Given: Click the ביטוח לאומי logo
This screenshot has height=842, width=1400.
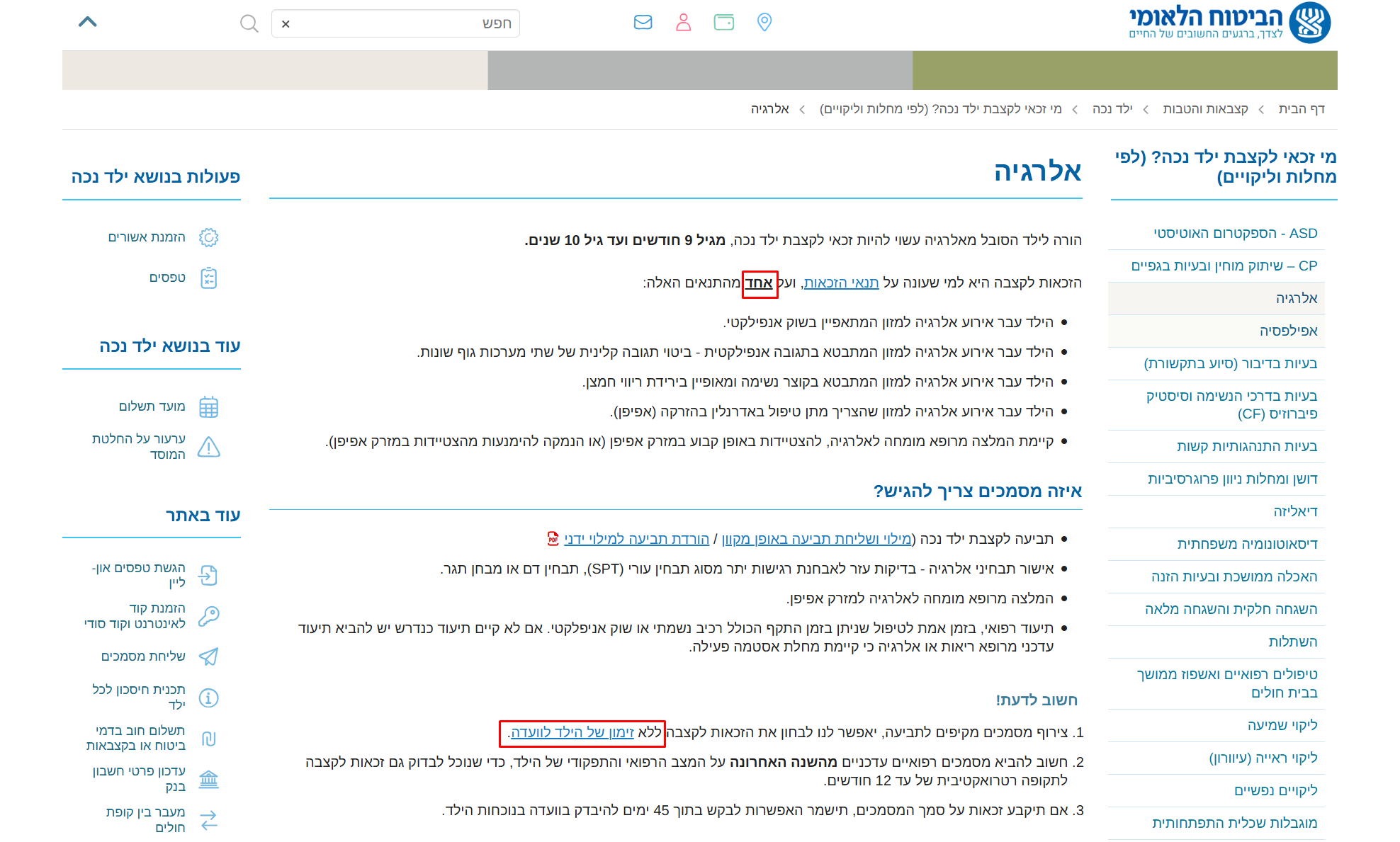Looking at the screenshot, I should point(1229,23).
